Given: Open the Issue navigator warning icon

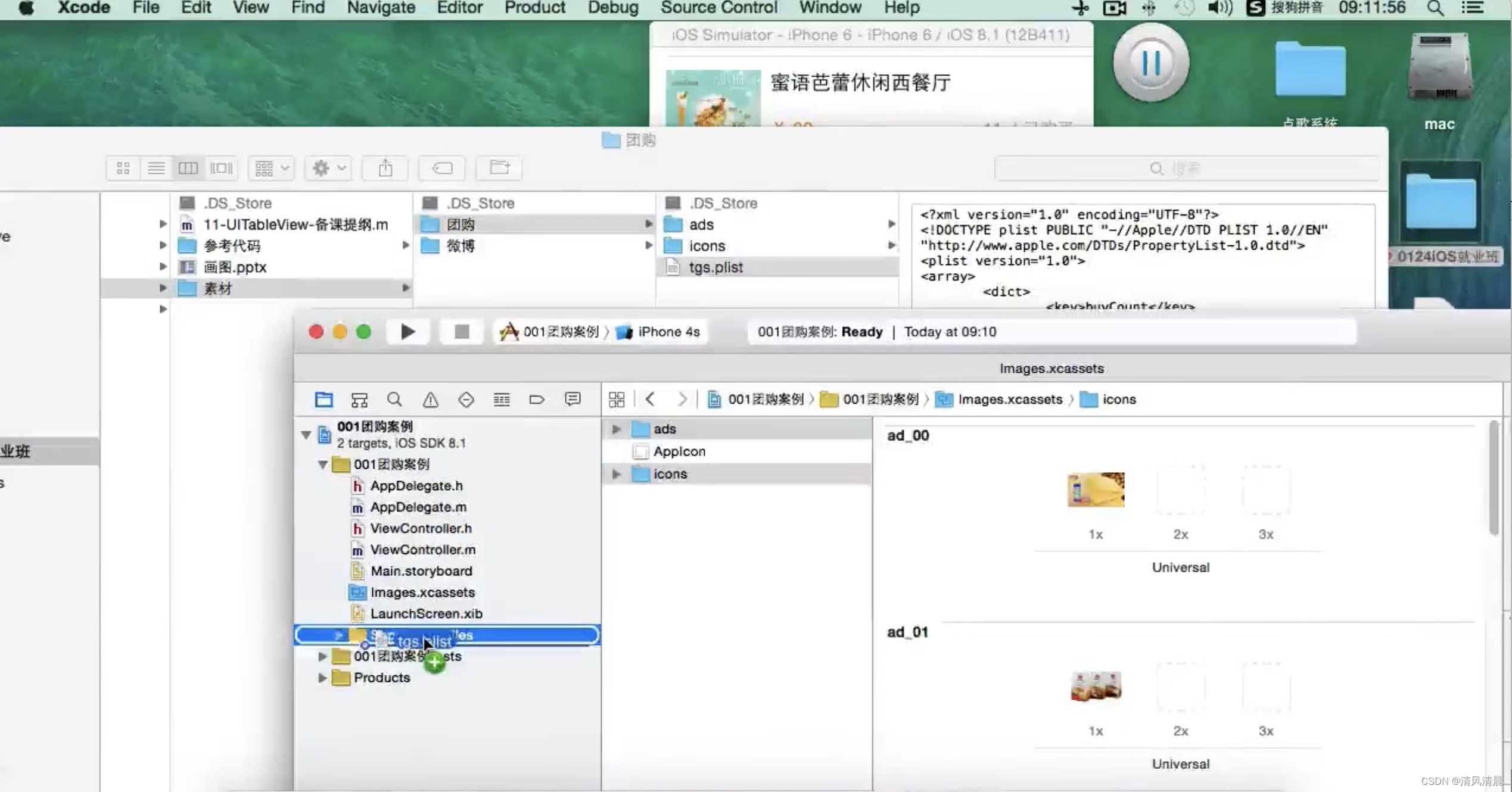Looking at the screenshot, I should [430, 399].
